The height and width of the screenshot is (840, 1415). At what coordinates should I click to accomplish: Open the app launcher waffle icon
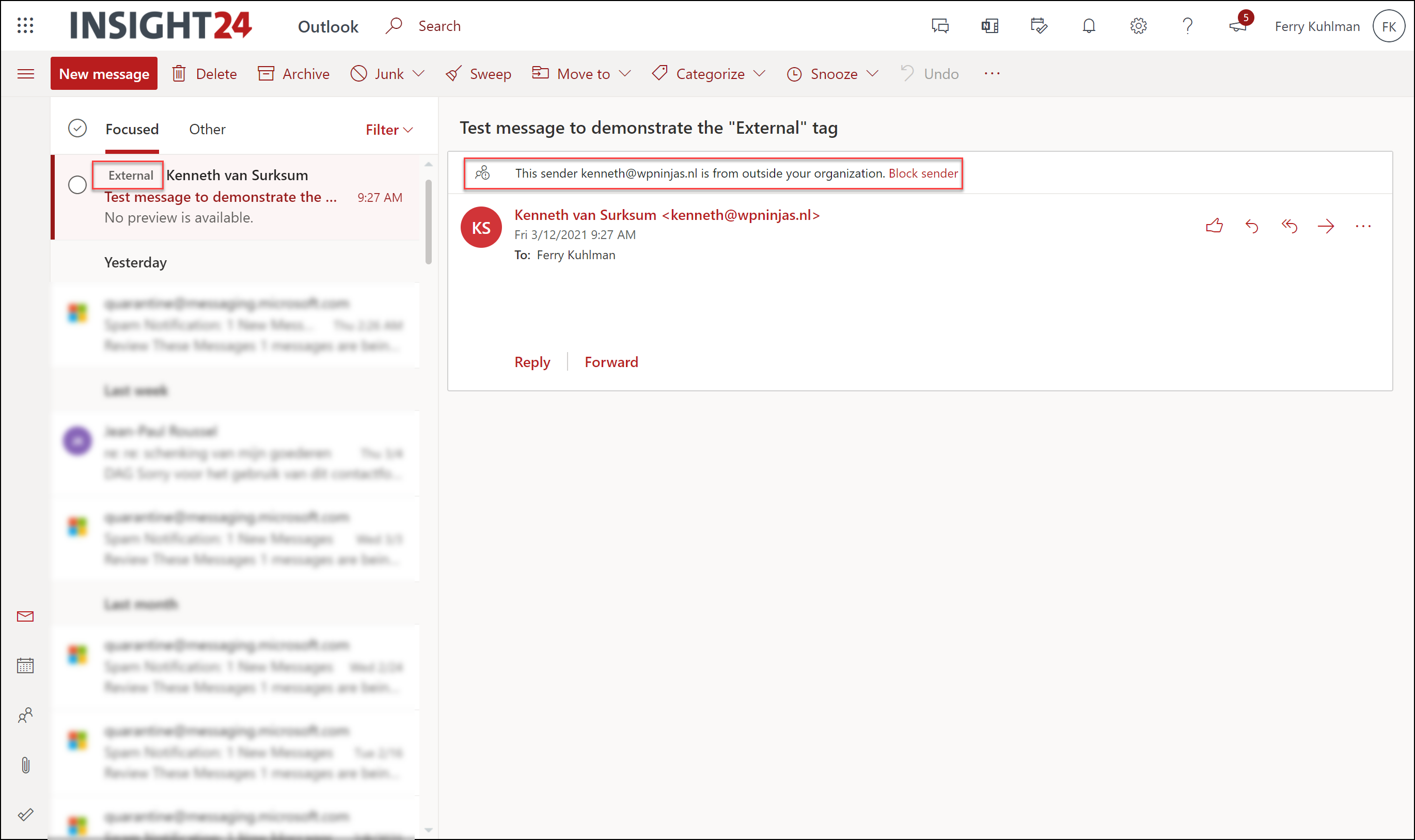pyautogui.click(x=25, y=25)
